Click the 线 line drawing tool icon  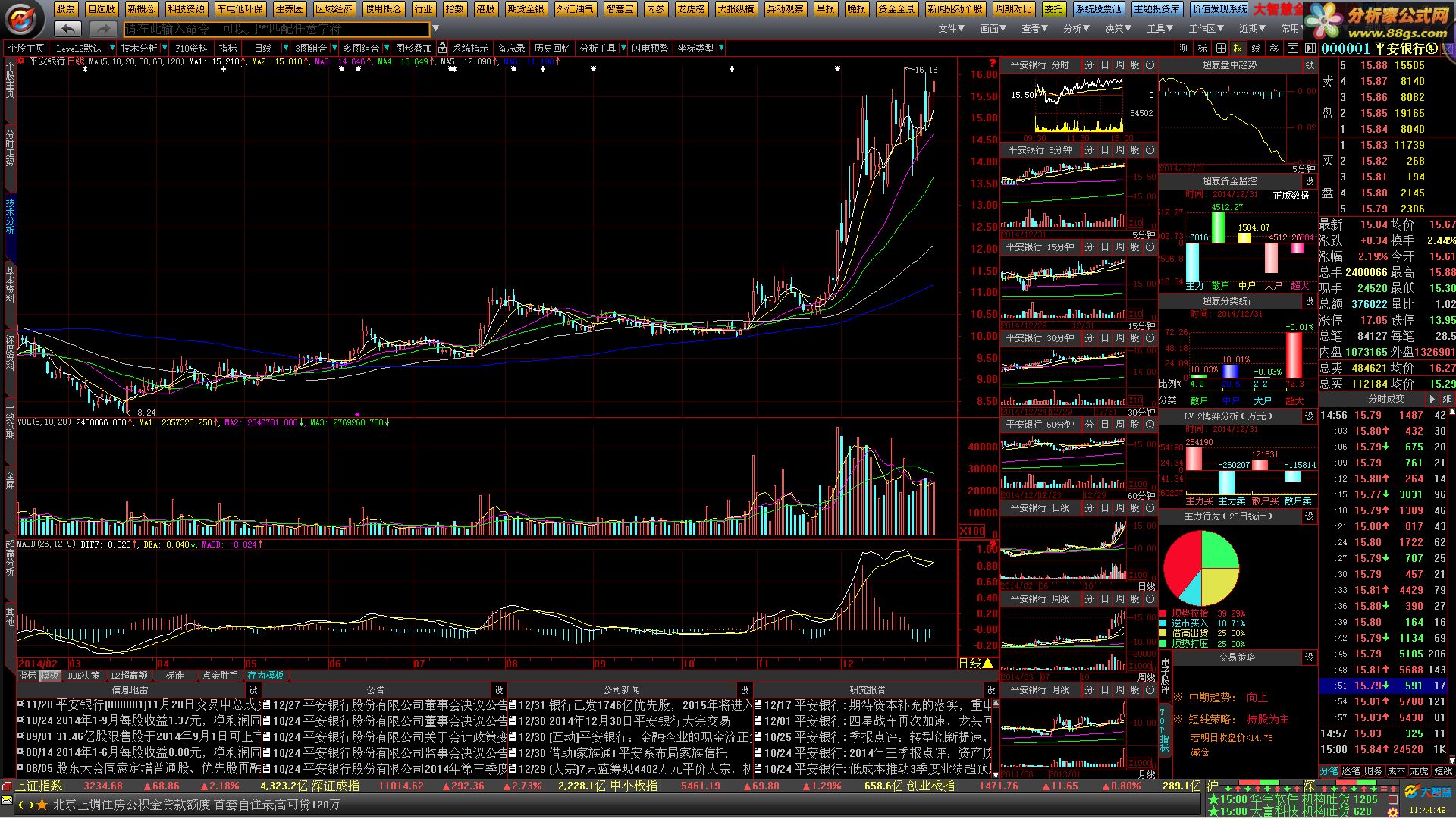point(1256,49)
